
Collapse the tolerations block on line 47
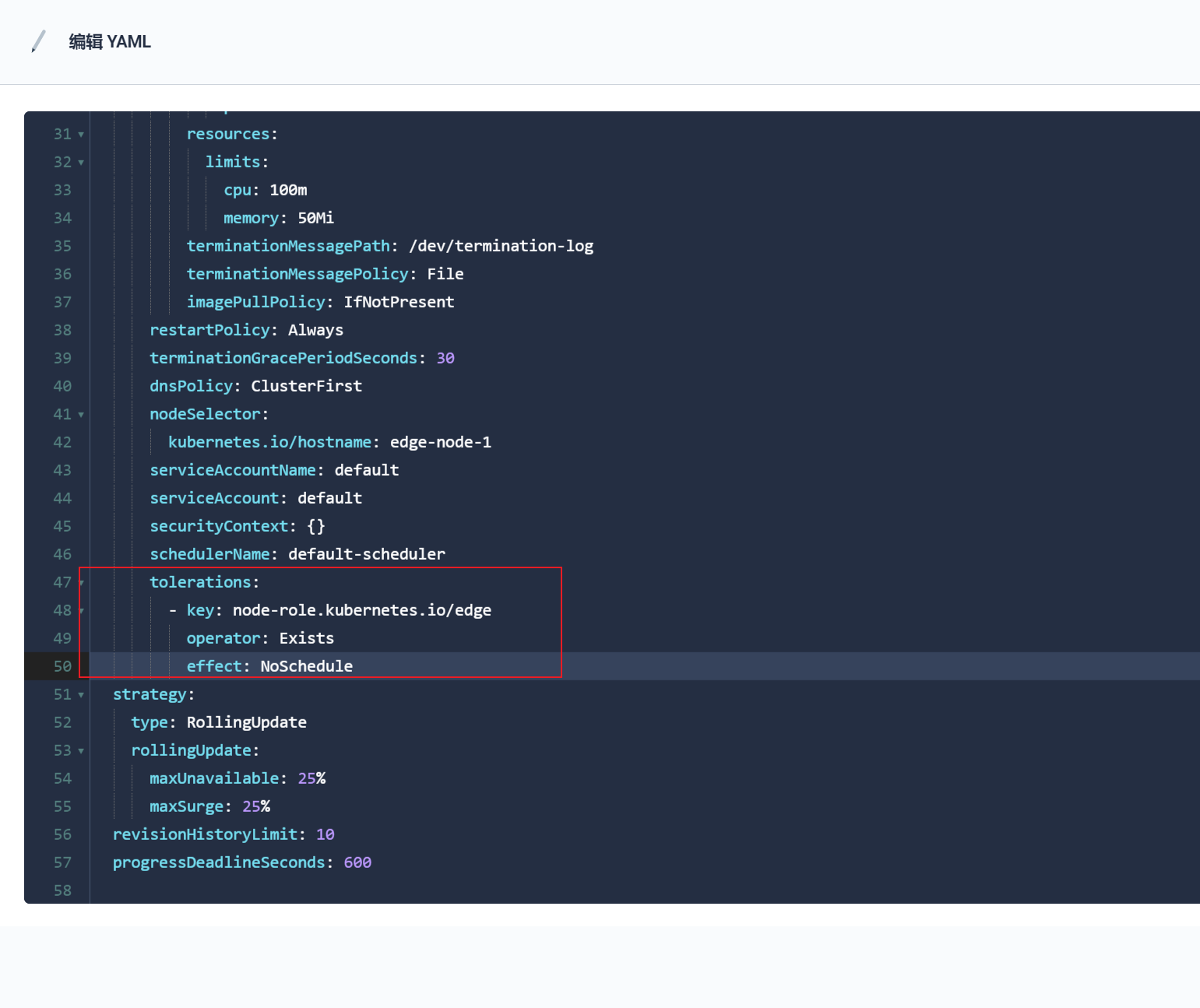(82, 582)
